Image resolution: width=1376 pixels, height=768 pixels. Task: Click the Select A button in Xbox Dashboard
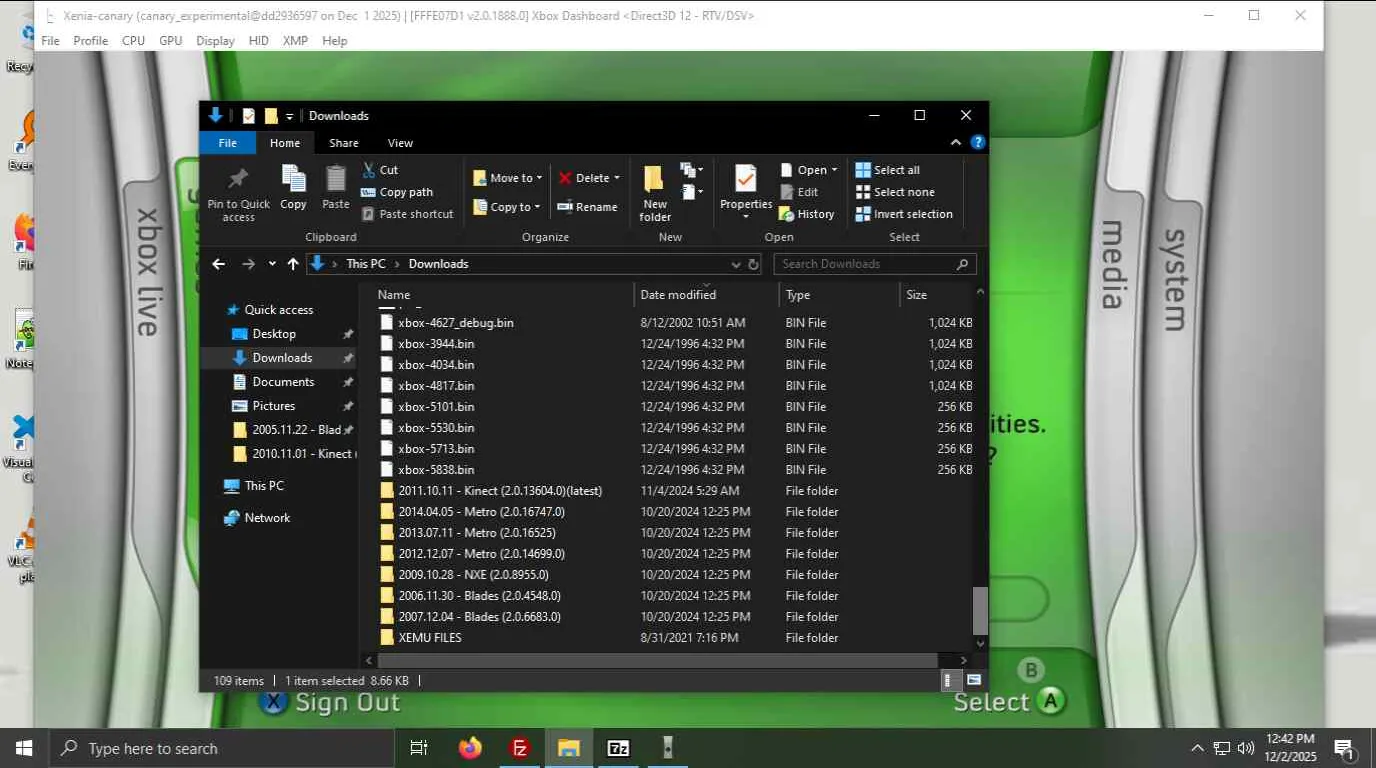tap(1050, 701)
